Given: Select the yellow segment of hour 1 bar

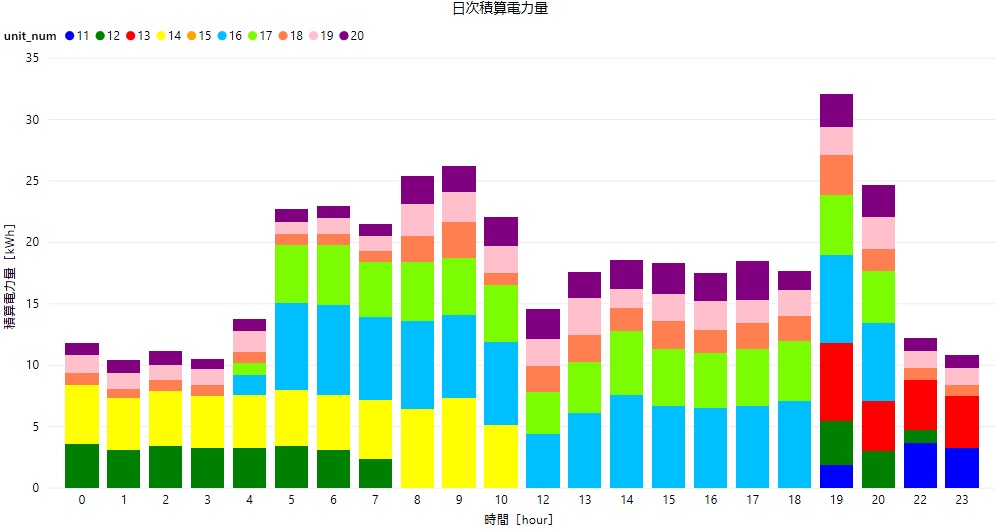Looking at the screenshot, I should click(x=124, y=424).
